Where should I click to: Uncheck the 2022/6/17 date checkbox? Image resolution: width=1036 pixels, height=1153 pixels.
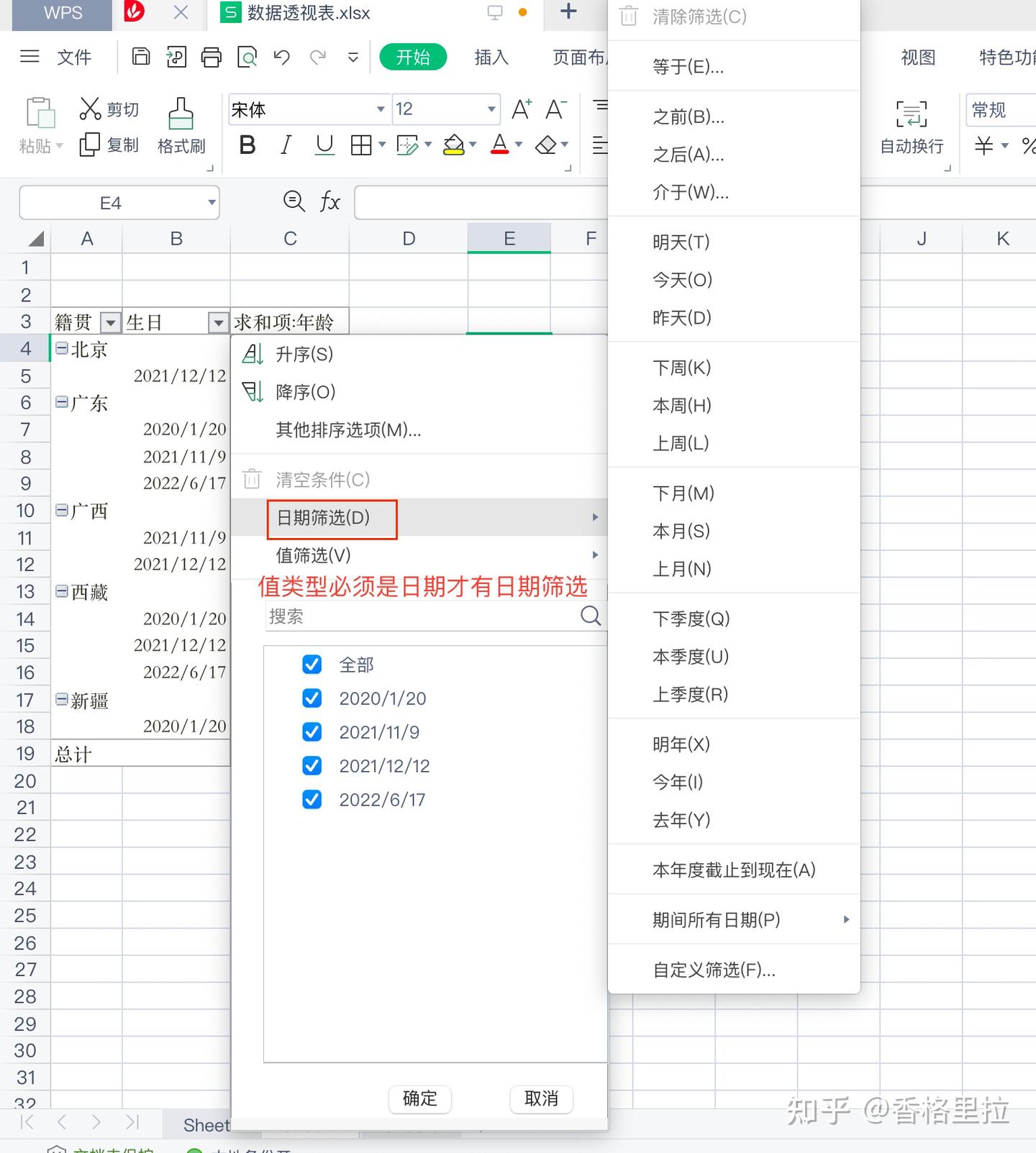coord(312,800)
